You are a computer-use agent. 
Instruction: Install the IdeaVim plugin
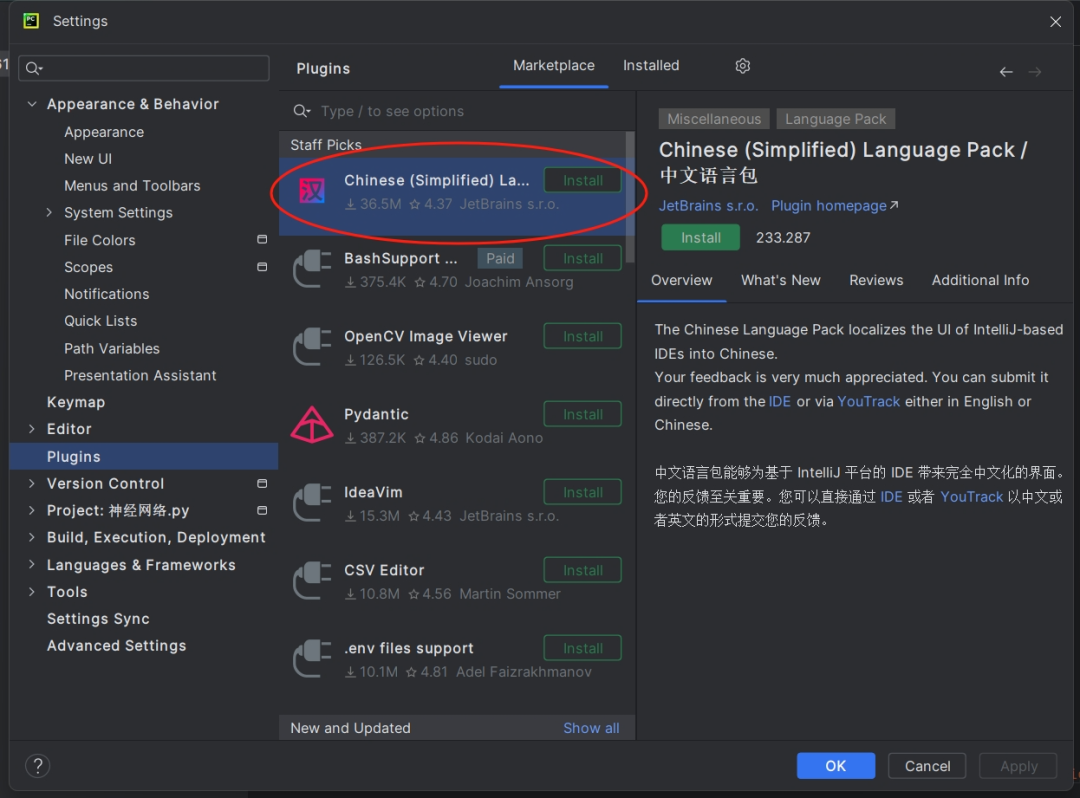tap(583, 492)
